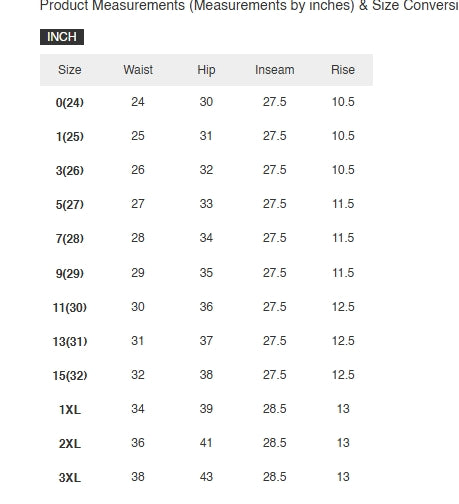Screen dimensions: 459x504
Task: Select the 0(24) size row label
Action: coord(70,102)
